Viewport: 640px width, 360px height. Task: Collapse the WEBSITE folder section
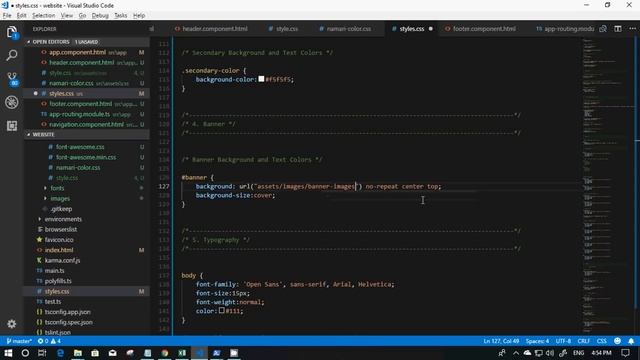click(43, 134)
